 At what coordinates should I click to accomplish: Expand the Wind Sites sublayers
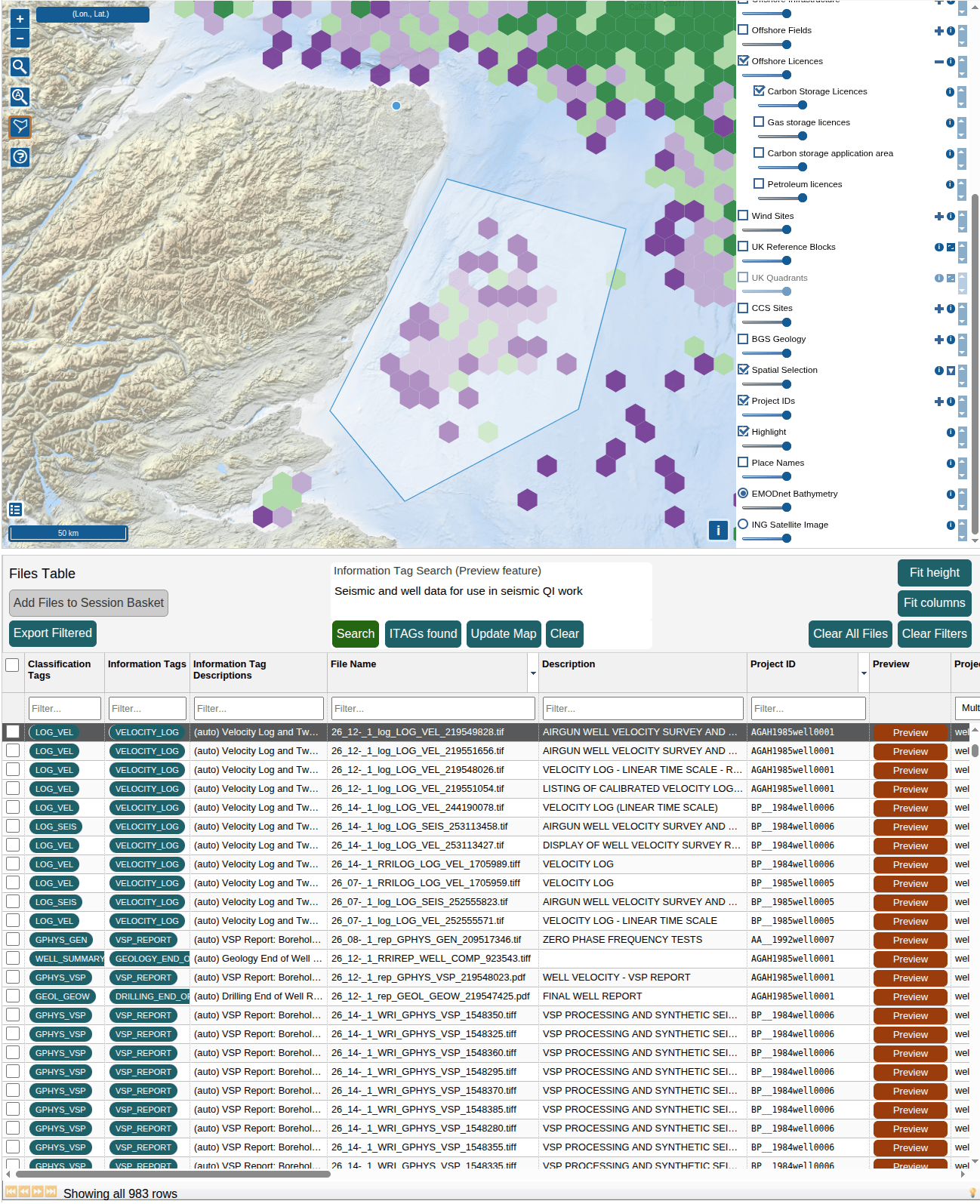pos(939,217)
